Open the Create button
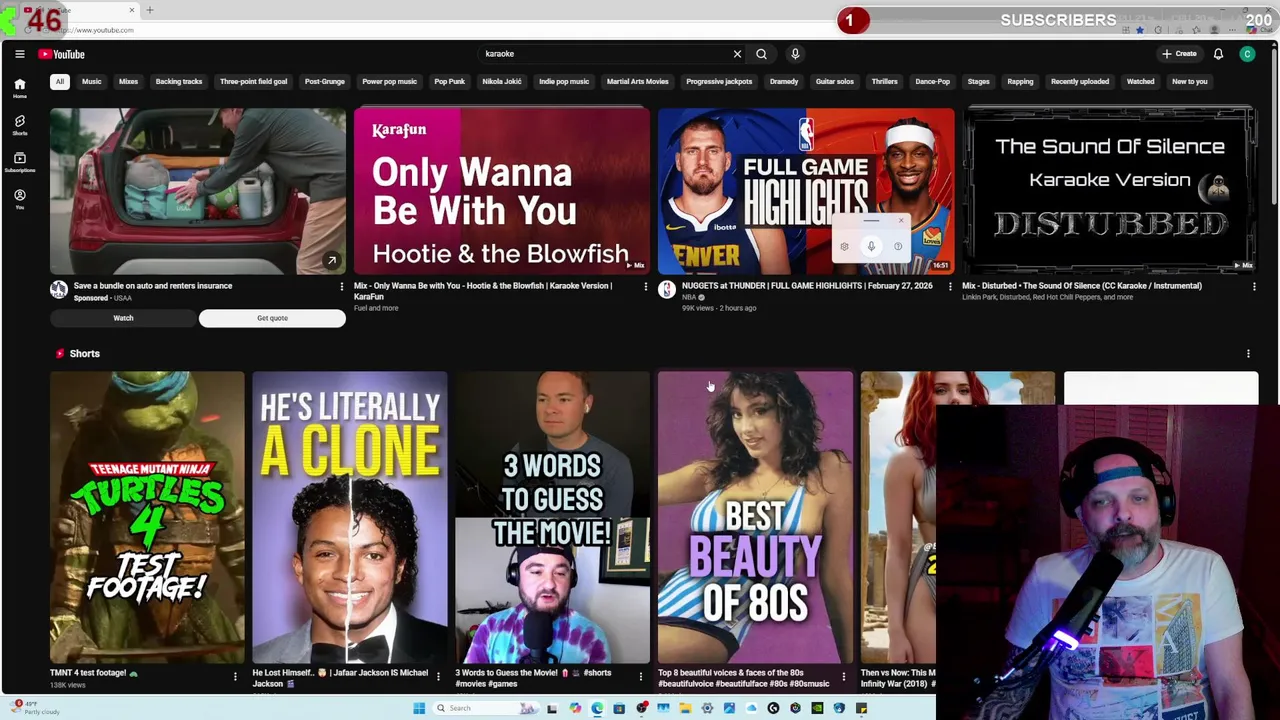This screenshot has width=1280, height=720. click(x=1179, y=54)
